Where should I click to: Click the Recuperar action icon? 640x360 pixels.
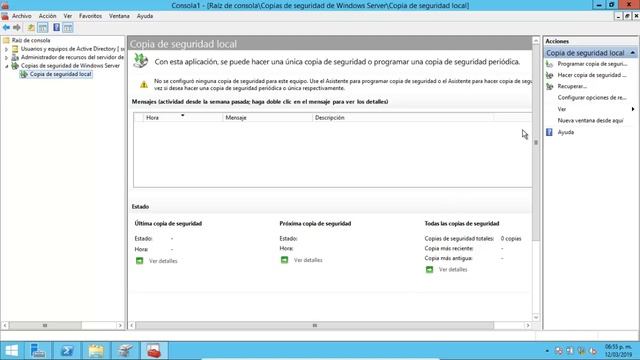click(x=549, y=87)
